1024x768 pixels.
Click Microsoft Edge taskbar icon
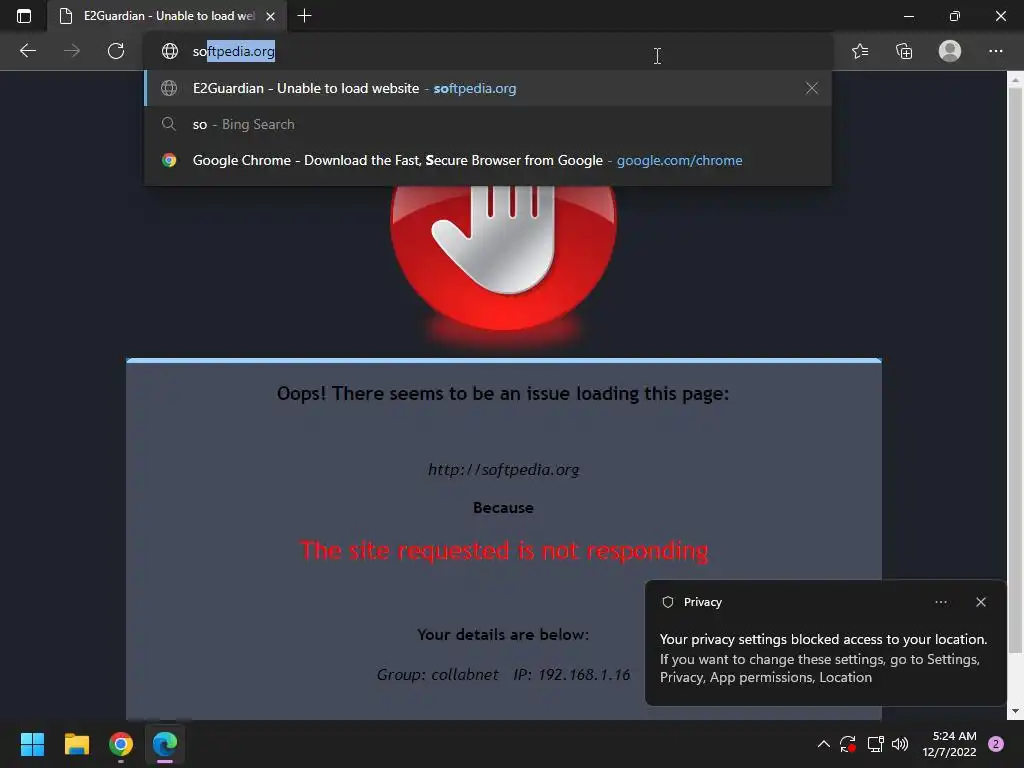point(165,744)
